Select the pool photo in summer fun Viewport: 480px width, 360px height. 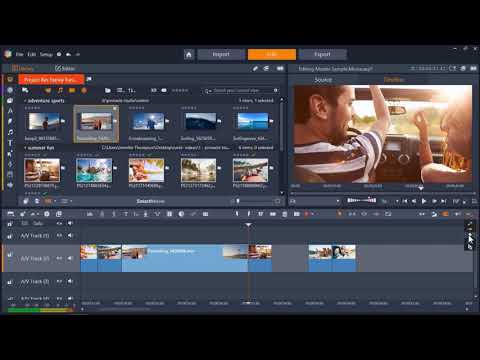pyautogui.click(x=94, y=170)
